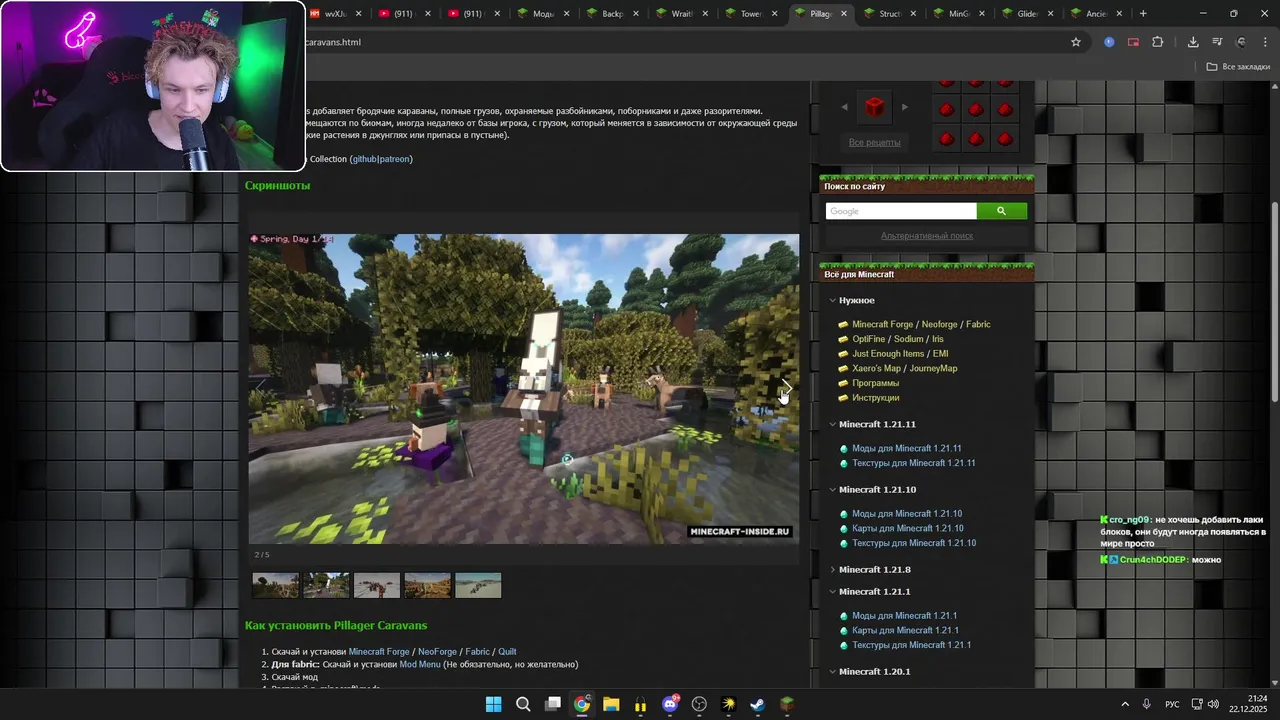Viewport: 1280px width, 720px height.
Task: Open the Windows Start button
Action: [493, 704]
